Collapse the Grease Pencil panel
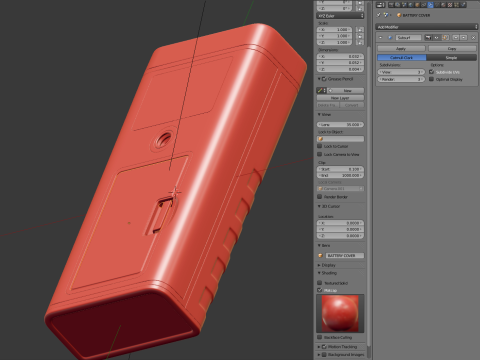Image resolution: width=480 pixels, height=360 pixels. point(335,79)
